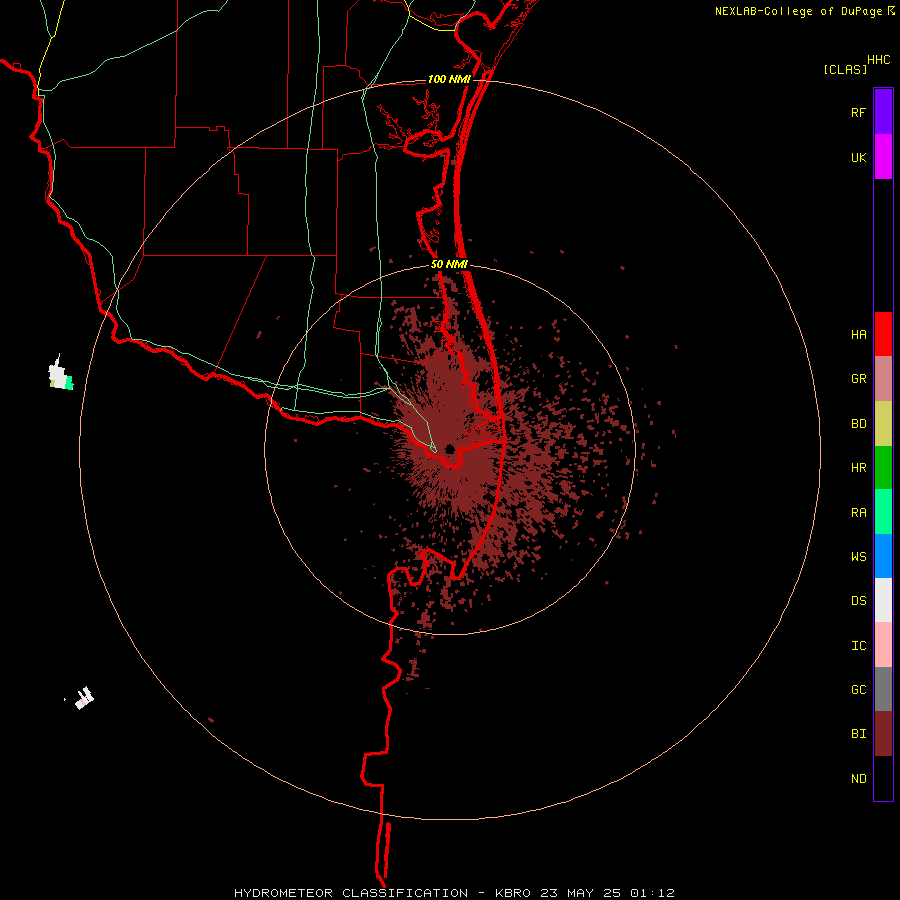Click the RA legend label
This screenshot has width=900, height=900.
[858, 513]
